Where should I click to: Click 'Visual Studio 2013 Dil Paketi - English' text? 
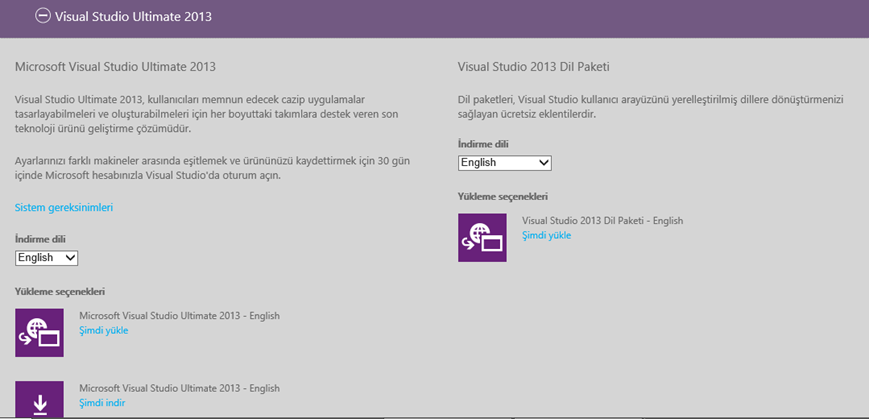[x=602, y=221]
